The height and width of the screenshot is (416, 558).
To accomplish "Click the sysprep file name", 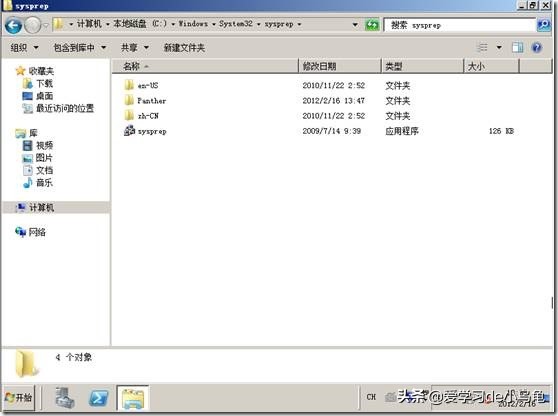I will pos(152,131).
